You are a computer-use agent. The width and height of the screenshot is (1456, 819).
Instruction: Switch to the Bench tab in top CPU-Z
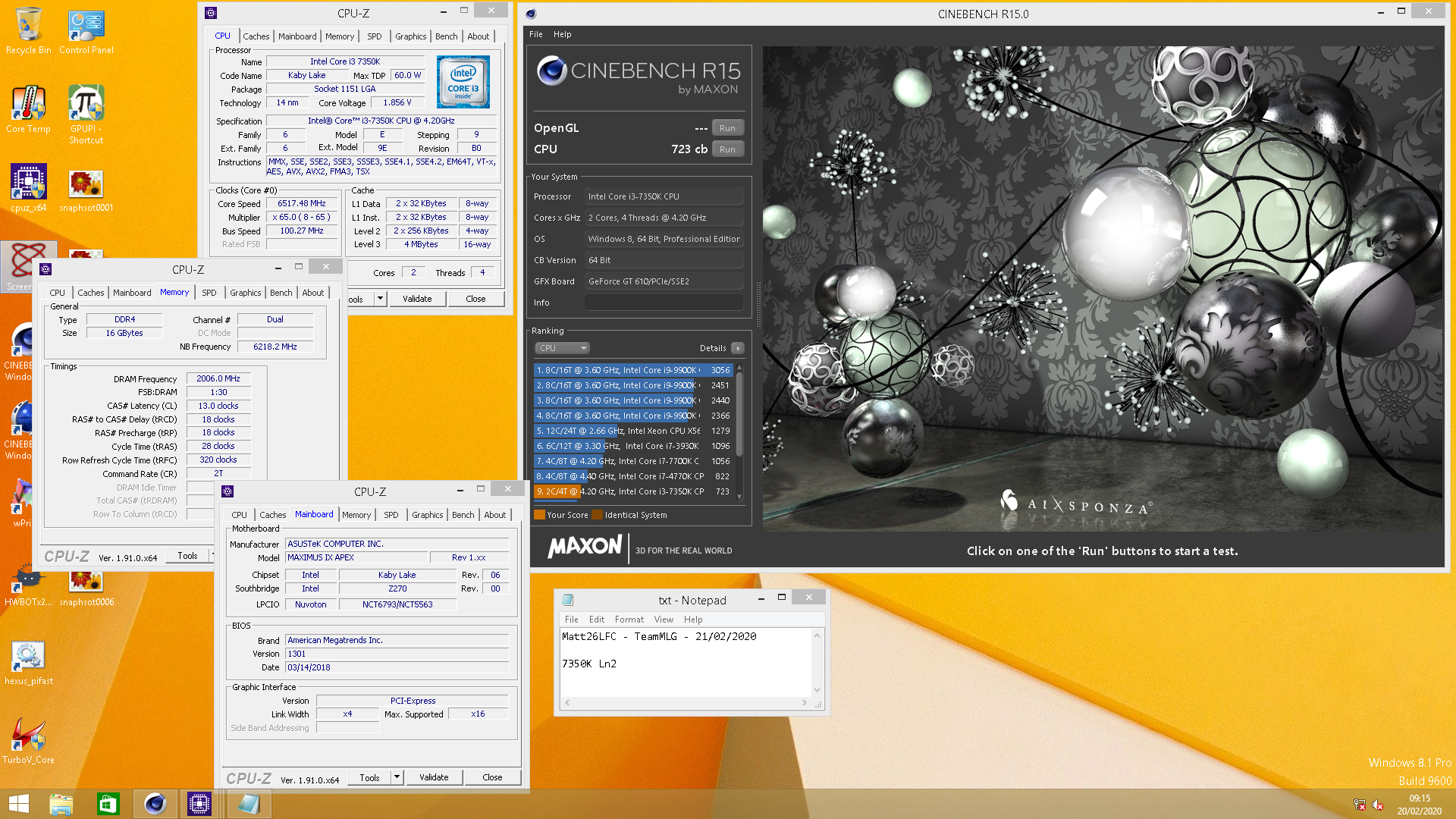click(x=446, y=36)
